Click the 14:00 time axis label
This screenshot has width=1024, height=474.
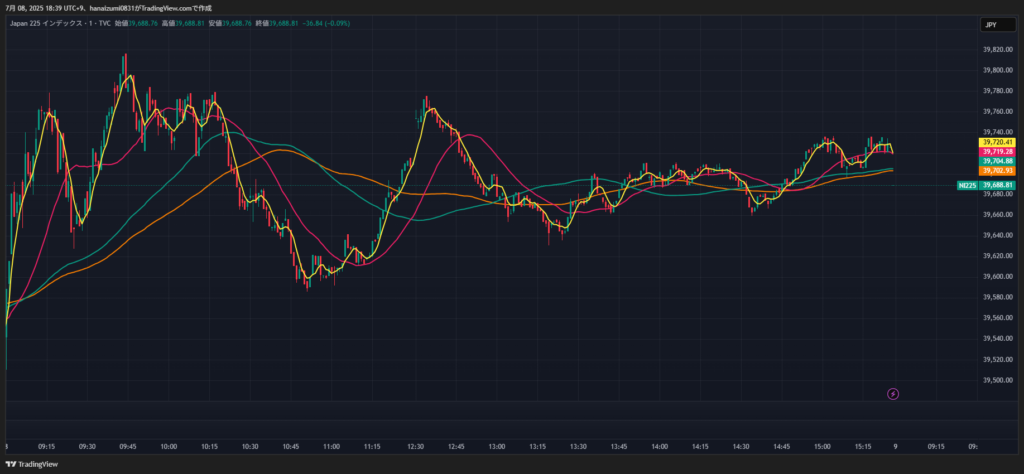660,447
